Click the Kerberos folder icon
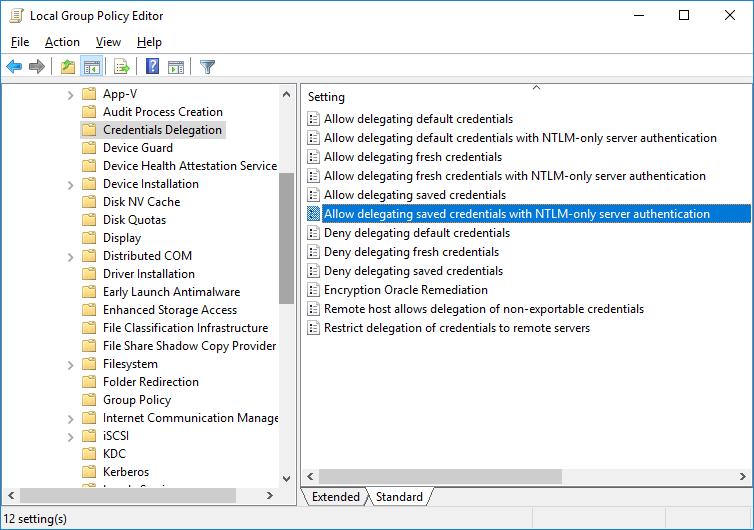Screen dimensions: 754x530 pos(89,472)
